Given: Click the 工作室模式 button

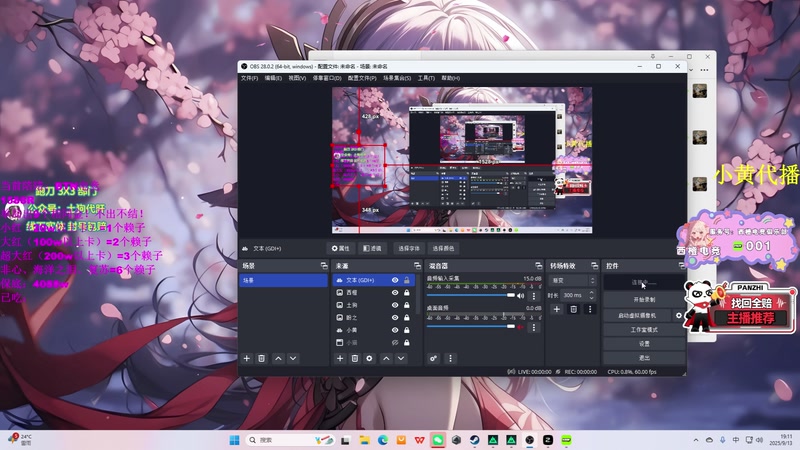Looking at the screenshot, I should 644,330.
